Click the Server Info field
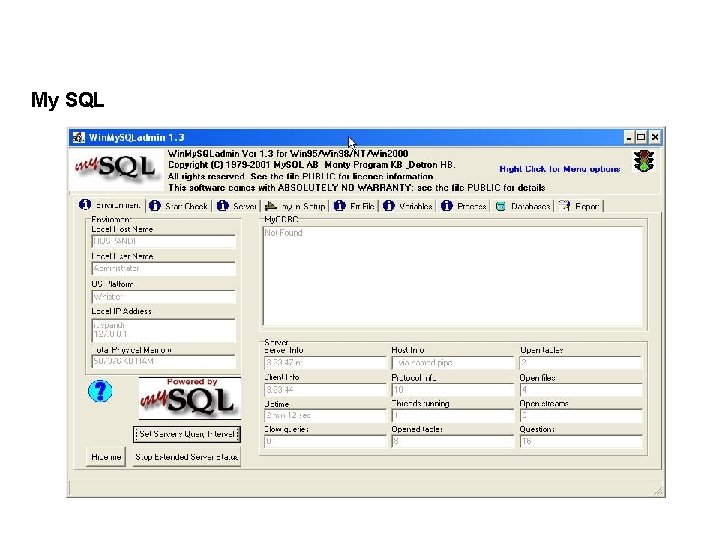This screenshot has height=540, width=720. (325, 363)
